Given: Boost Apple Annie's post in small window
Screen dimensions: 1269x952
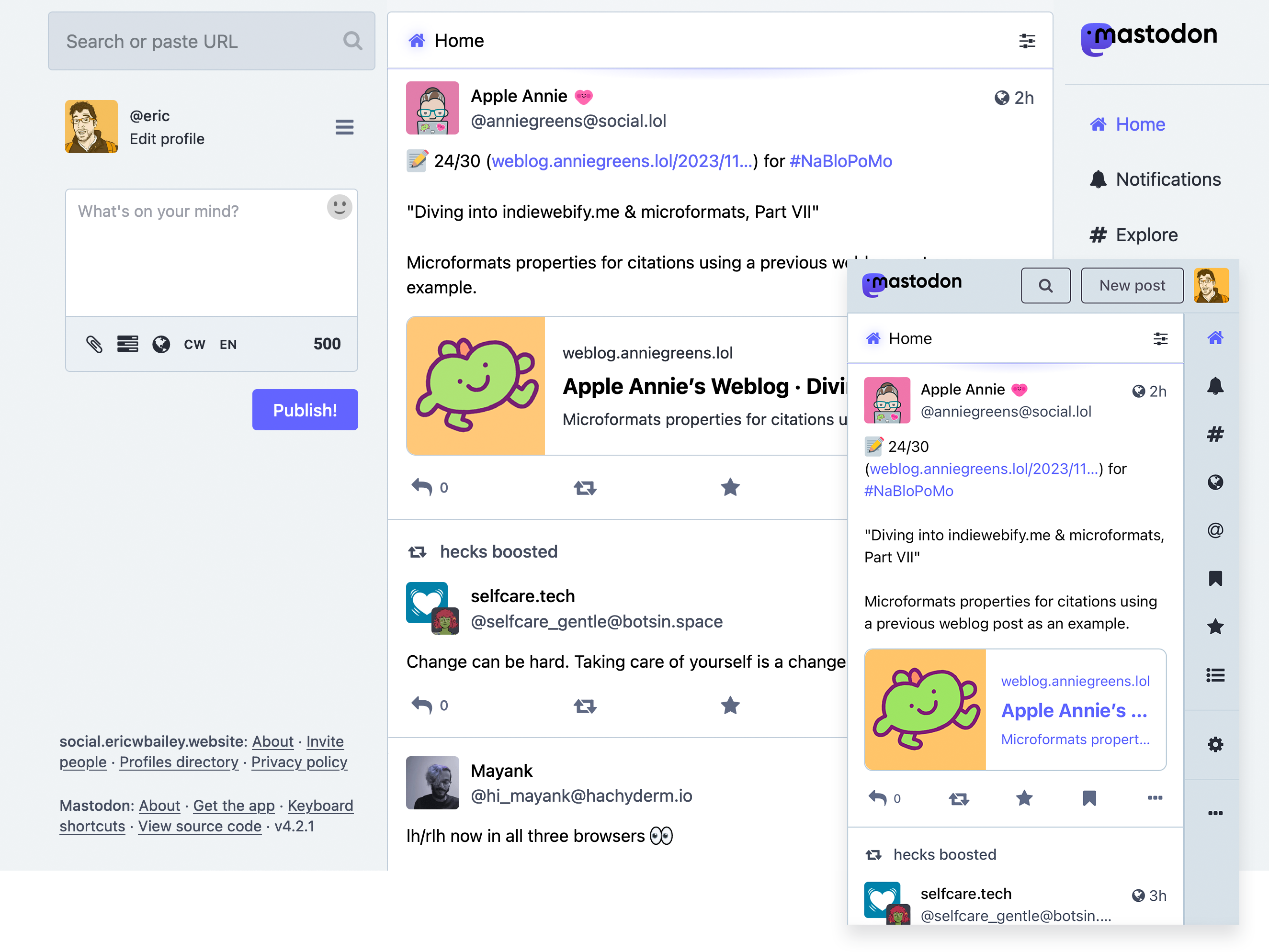Looking at the screenshot, I should pyautogui.click(x=959, y=798).
